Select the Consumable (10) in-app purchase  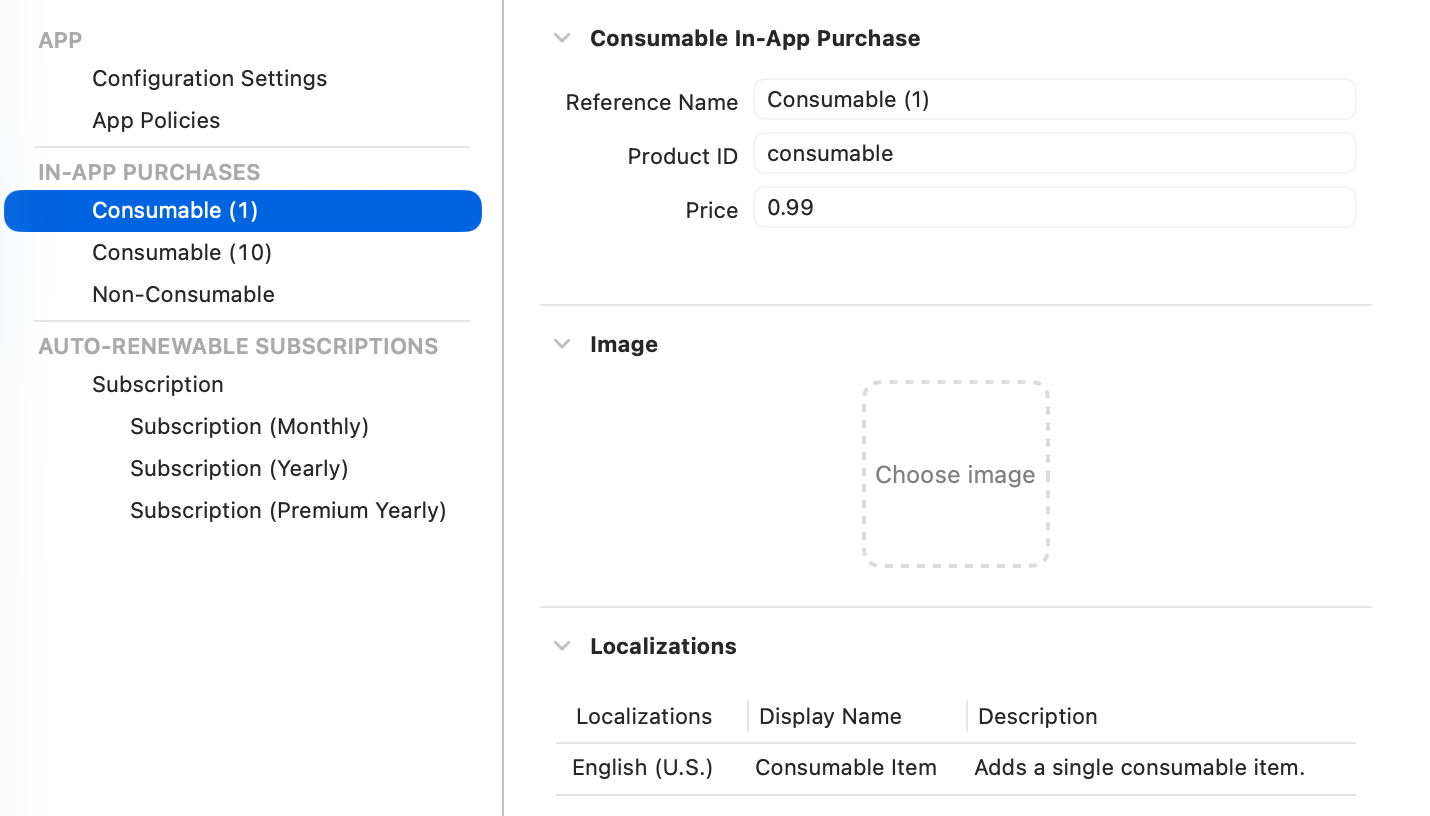181,252
